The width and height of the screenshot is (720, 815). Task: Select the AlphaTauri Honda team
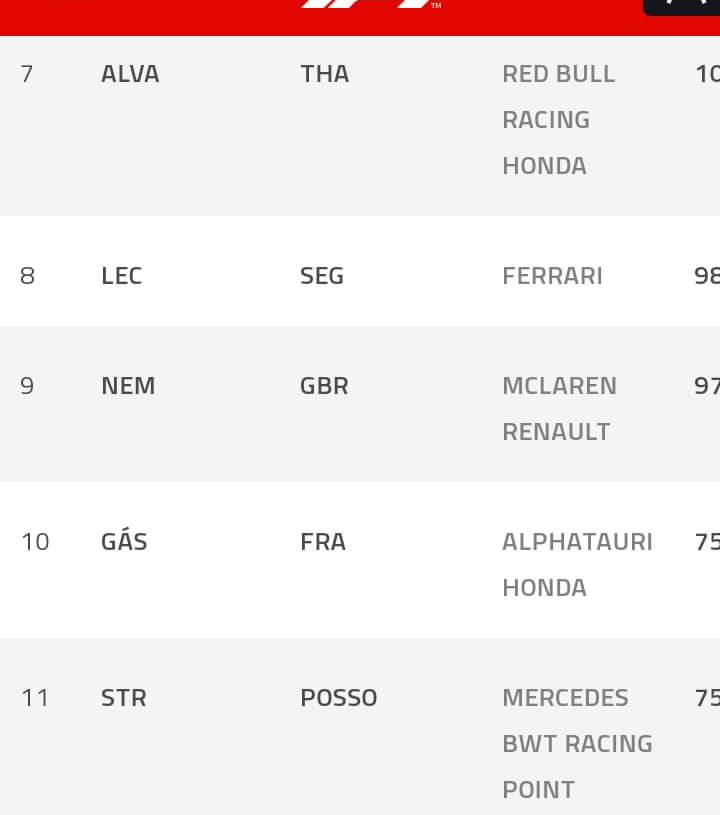pos(577,564)
